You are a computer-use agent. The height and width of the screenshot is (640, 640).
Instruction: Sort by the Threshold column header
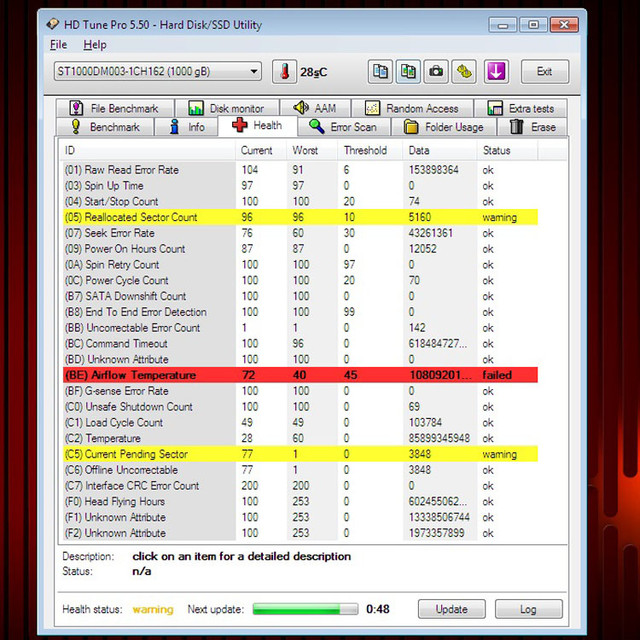click(370, 150)
